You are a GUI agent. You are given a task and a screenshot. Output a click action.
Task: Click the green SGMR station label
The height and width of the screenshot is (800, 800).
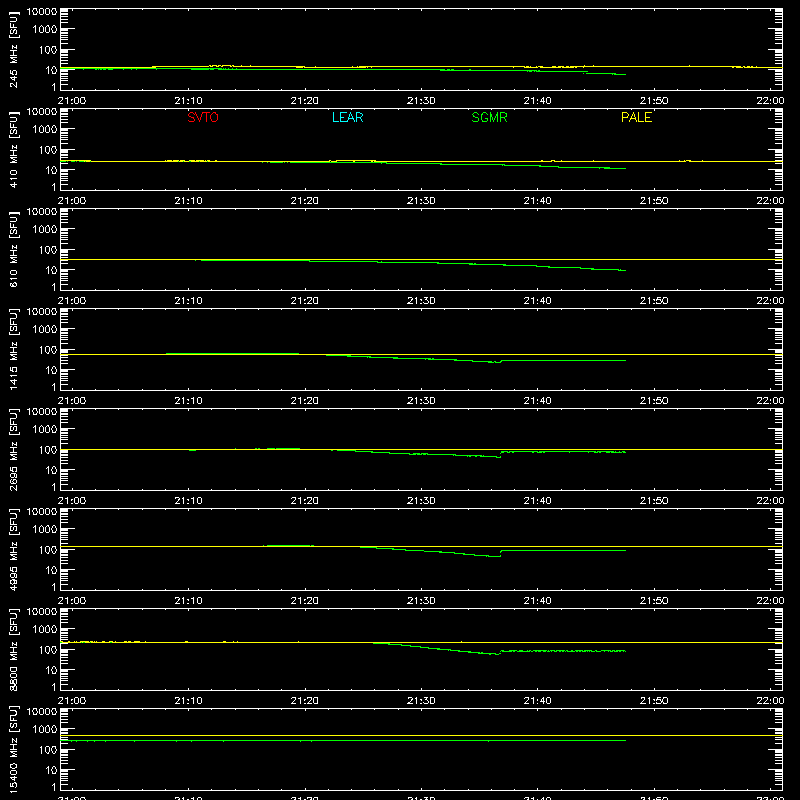tap(489, 117)
